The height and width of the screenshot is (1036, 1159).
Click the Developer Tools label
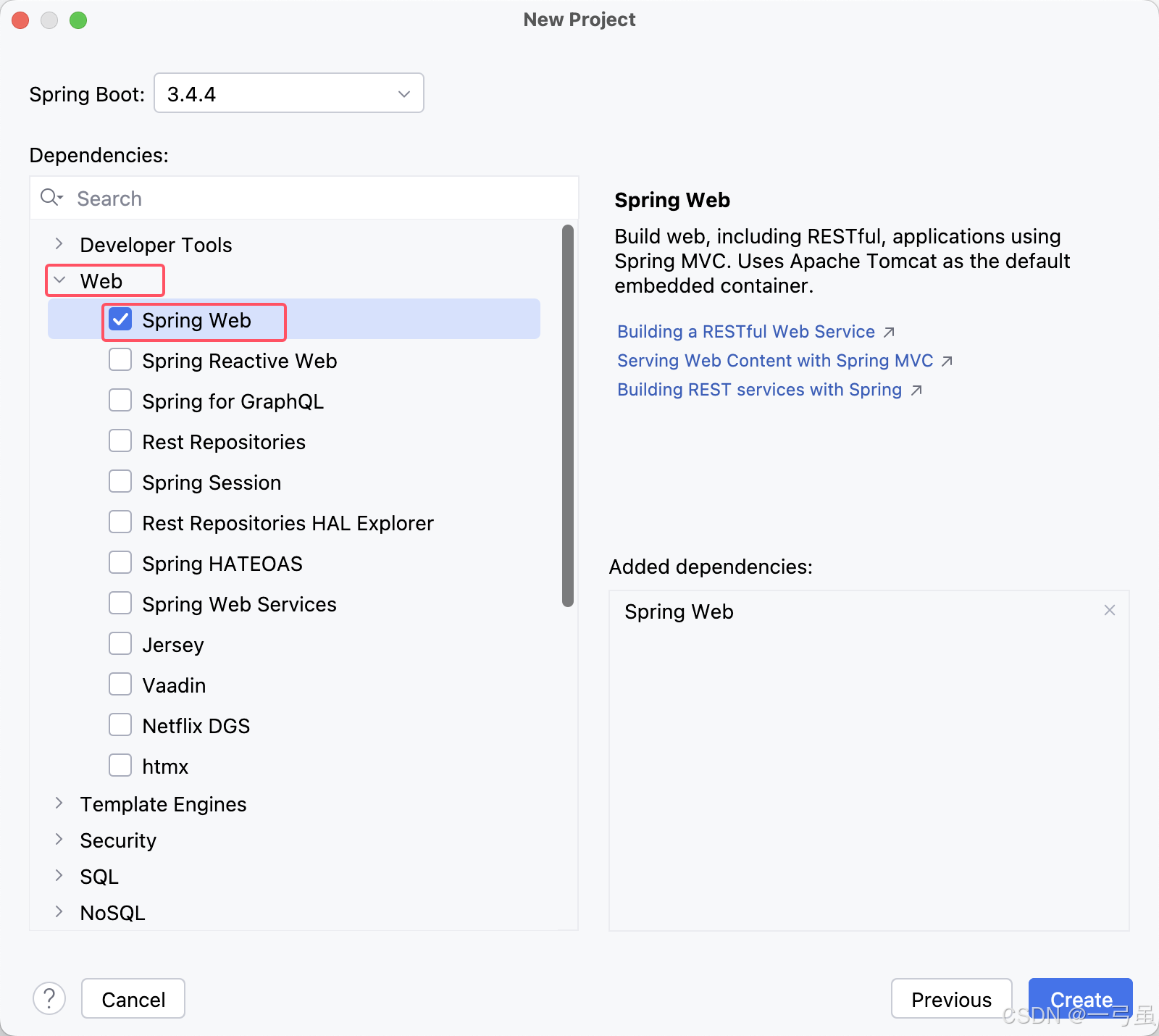(156, 245)
